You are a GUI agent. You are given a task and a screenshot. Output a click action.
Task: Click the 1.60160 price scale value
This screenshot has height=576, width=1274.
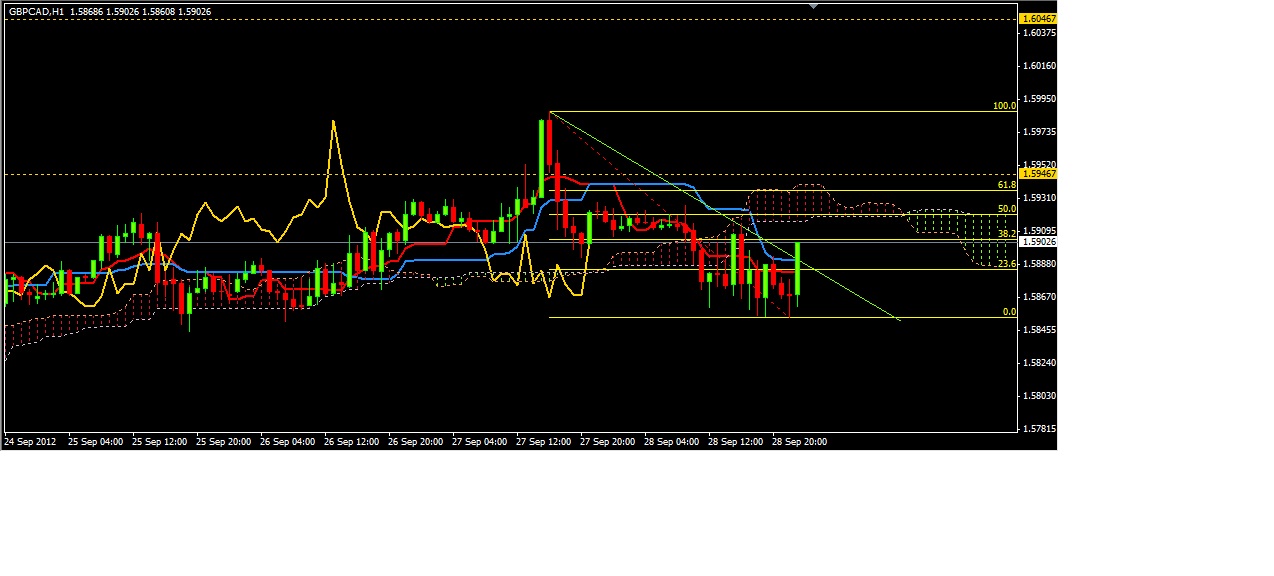(1041, 66)
